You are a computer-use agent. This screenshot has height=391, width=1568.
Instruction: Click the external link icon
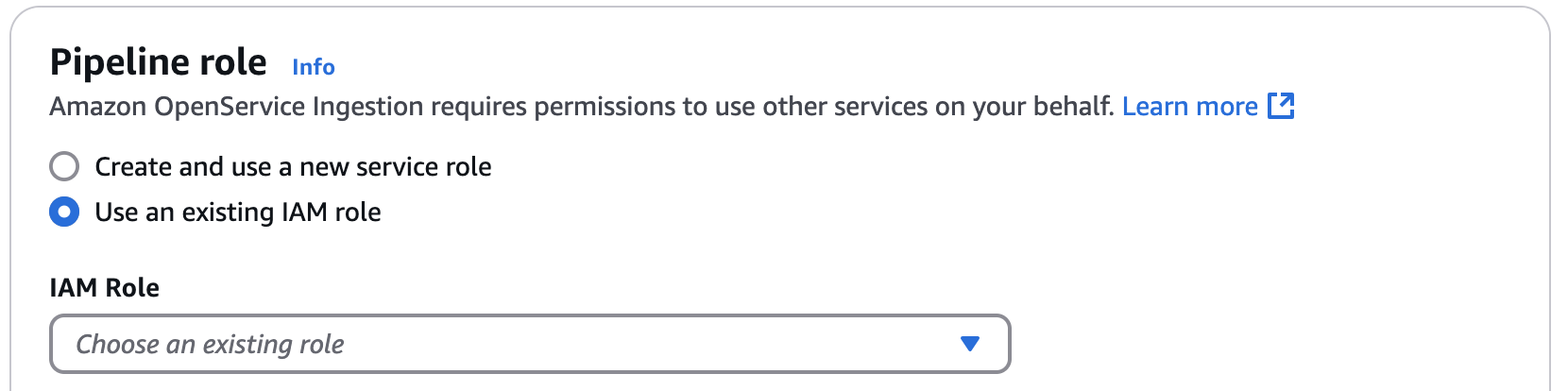[1281, 106]
